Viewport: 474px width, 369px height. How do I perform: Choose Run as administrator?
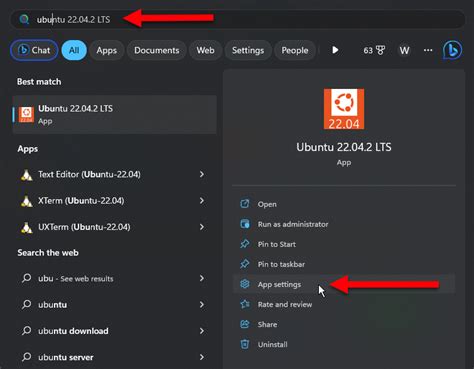293,224
